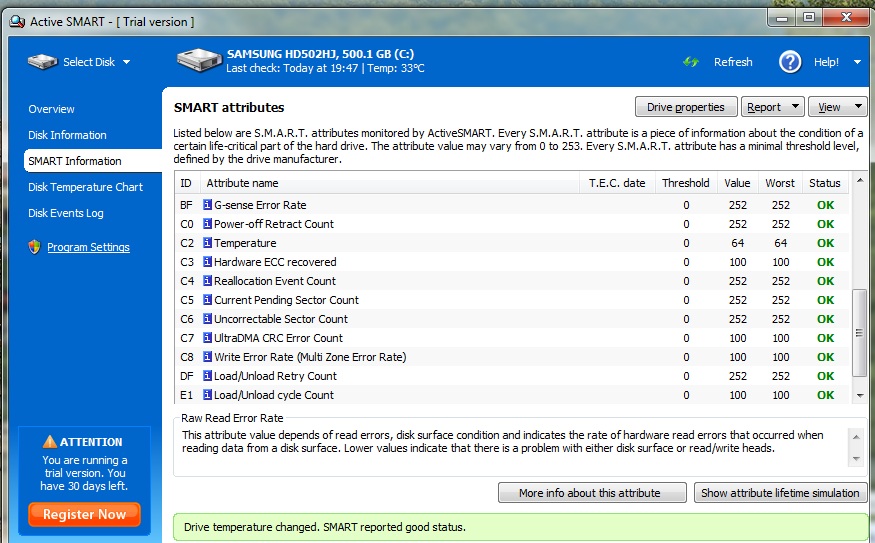Click info icon for Current Pending Sector Count
This screenshot has height=543, width=875.
(207, 300)
